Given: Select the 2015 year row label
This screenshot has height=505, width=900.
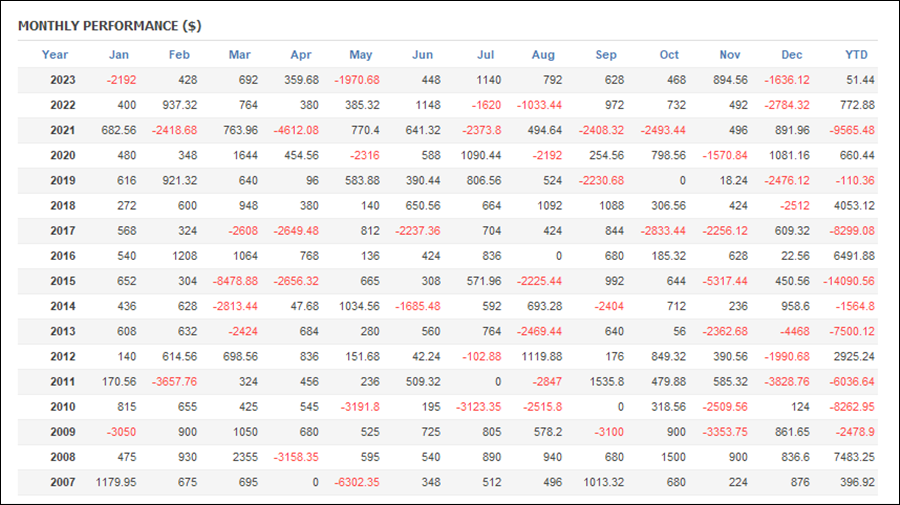Looking at the screenshot, I should tap(63, 281).
